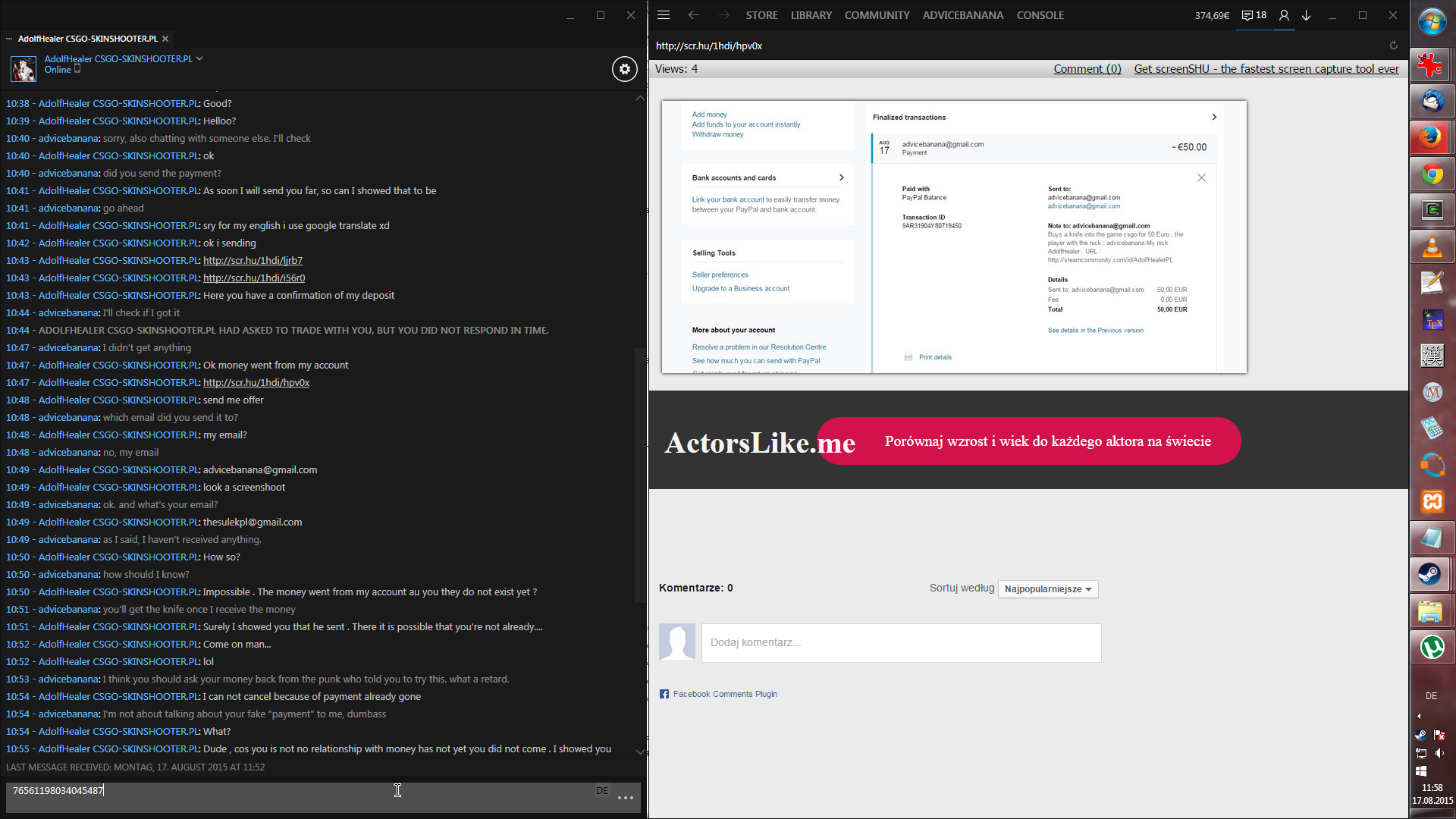Open Najpopularniejsze sort dropdown
The image size is (1456, 819).
[x=1047, y=589]
